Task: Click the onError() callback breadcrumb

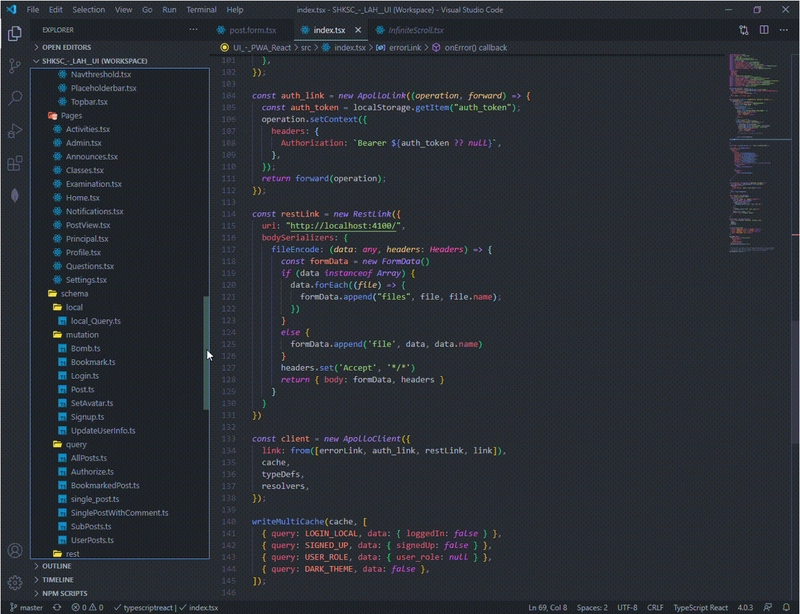Action: coord(476,47)
